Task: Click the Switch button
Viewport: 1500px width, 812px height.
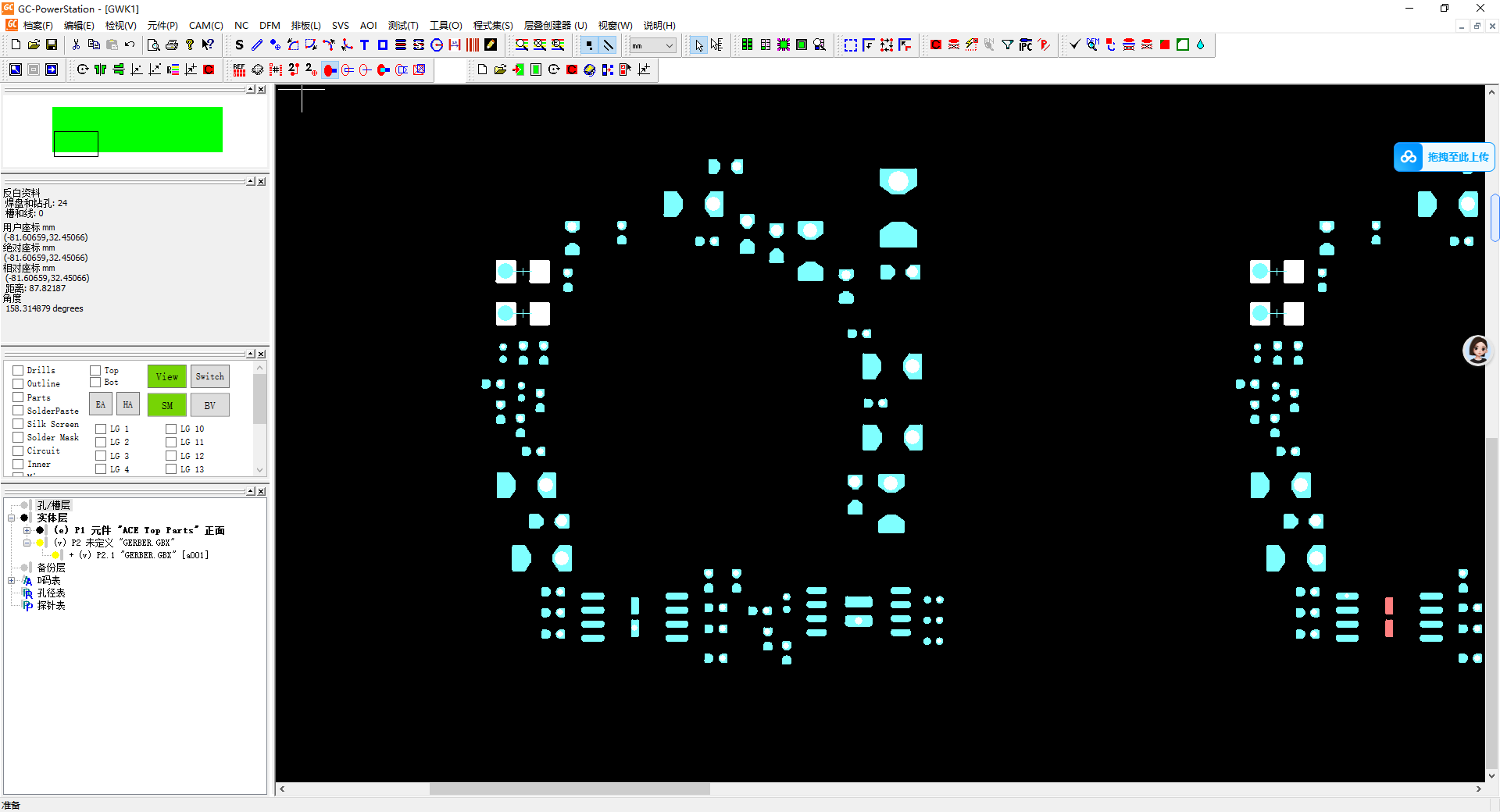Action: coord(210,376)
